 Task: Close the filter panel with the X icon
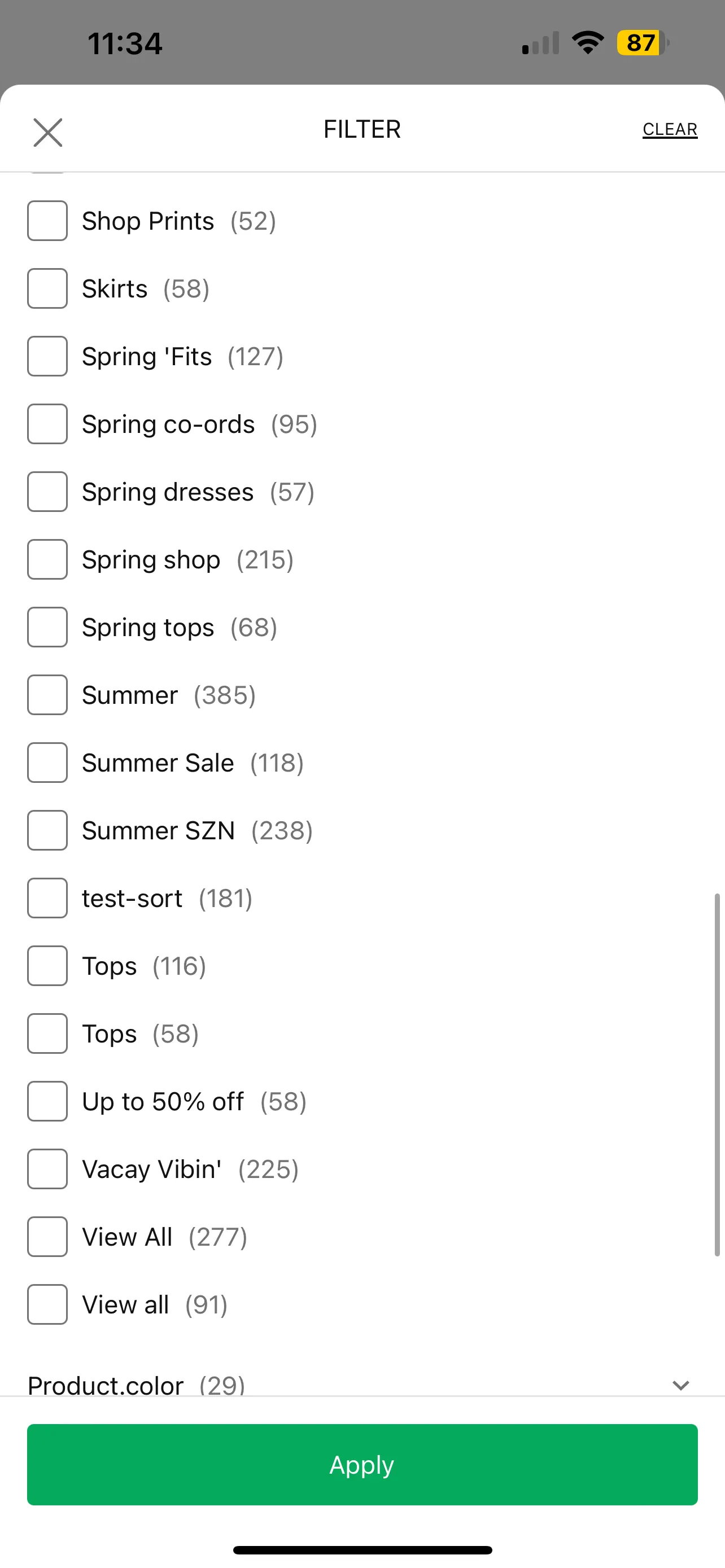tap(47, 132)
